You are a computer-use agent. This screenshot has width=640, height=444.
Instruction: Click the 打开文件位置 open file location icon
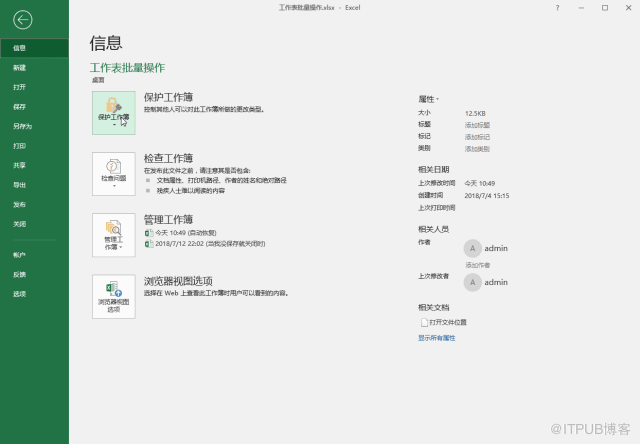tap(424, 323)
